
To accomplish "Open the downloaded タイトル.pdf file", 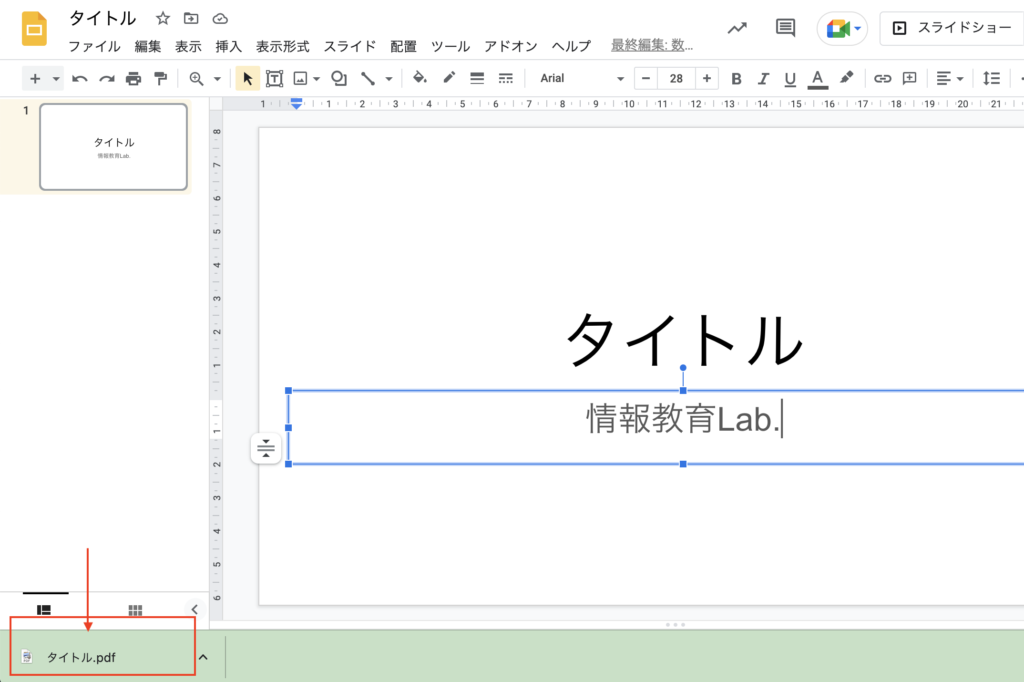I will tap(81, 657).
